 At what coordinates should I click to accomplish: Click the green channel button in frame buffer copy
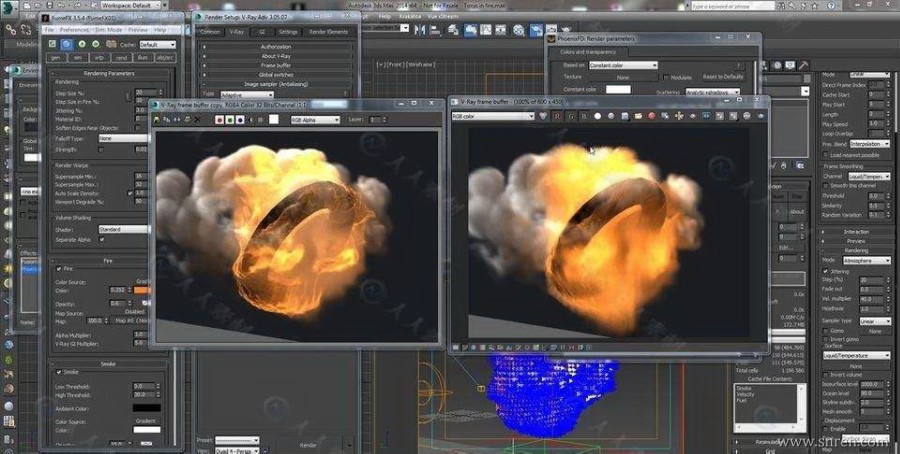(x=230, y=119)
